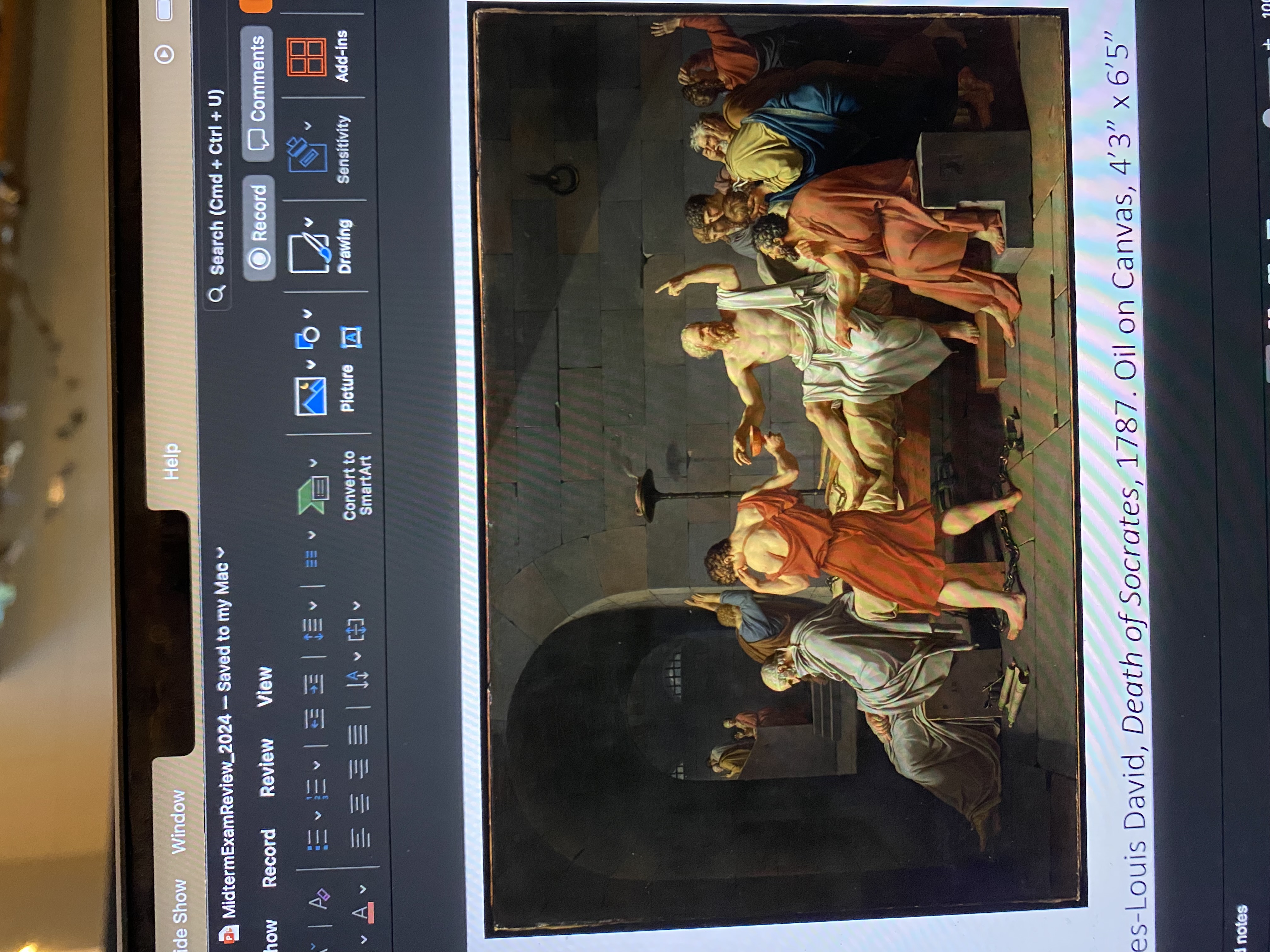Image resolution: width=1270 pixels, height=952 pixels.
Task: Toggle Justify paragraph alignment
Action: coord(358,734)
